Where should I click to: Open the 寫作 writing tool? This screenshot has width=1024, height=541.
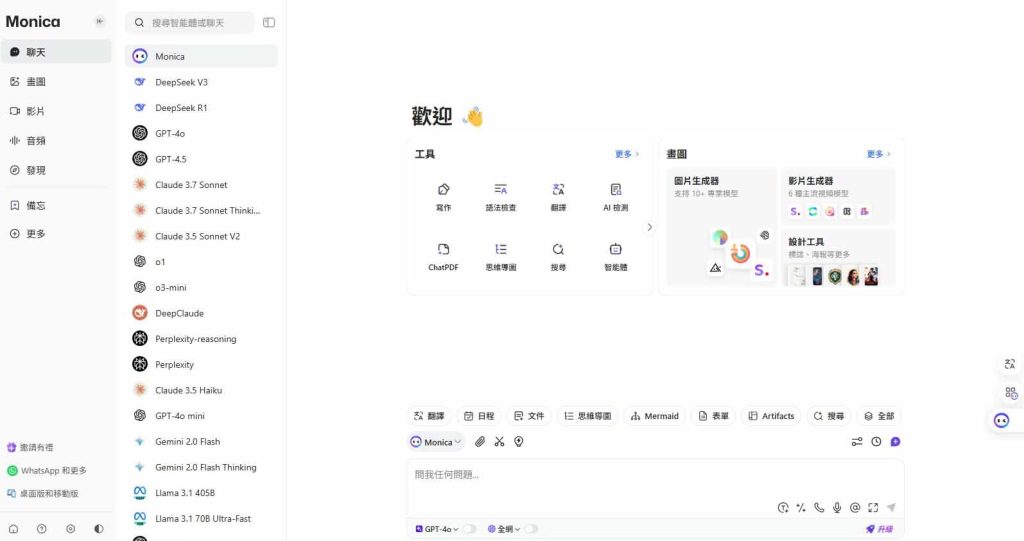pyautogui.click(x=443, y=195)
